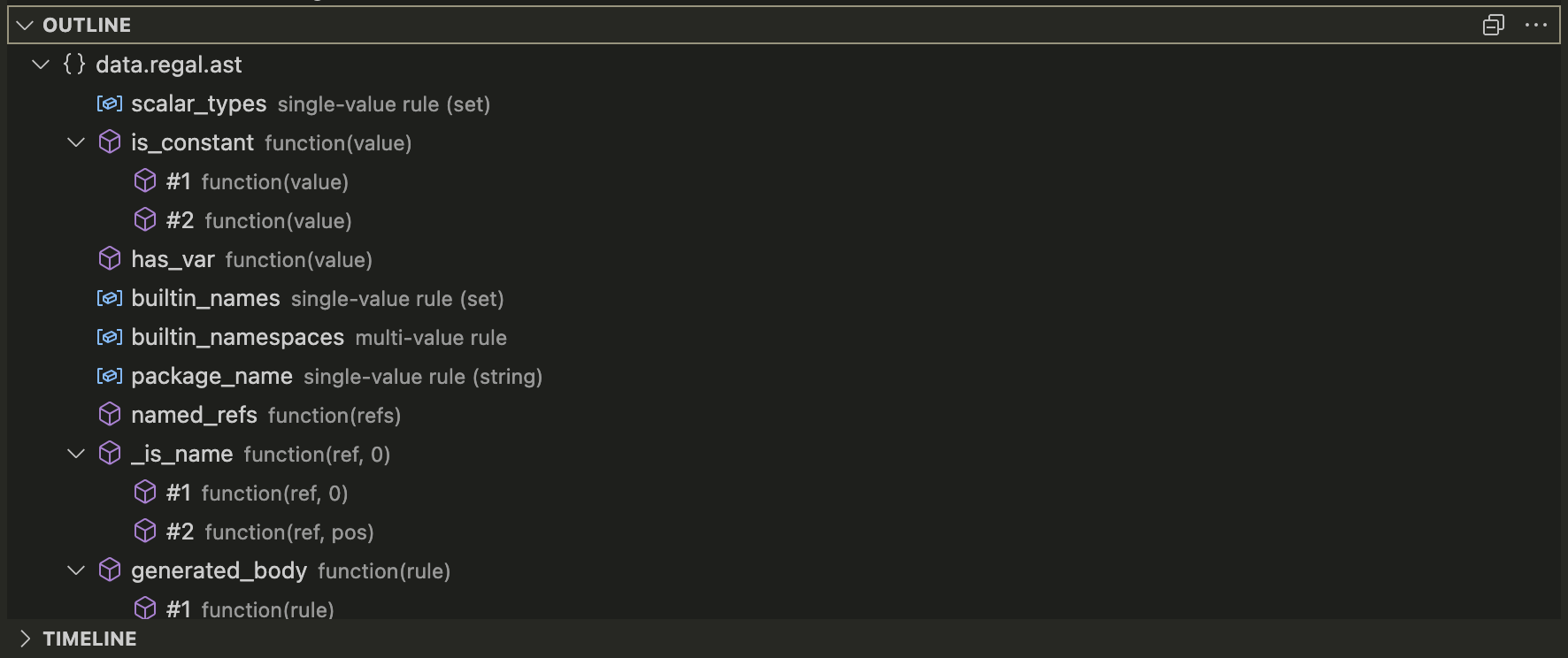
Task: Collapse the is_constant function node
Action: 75,142
